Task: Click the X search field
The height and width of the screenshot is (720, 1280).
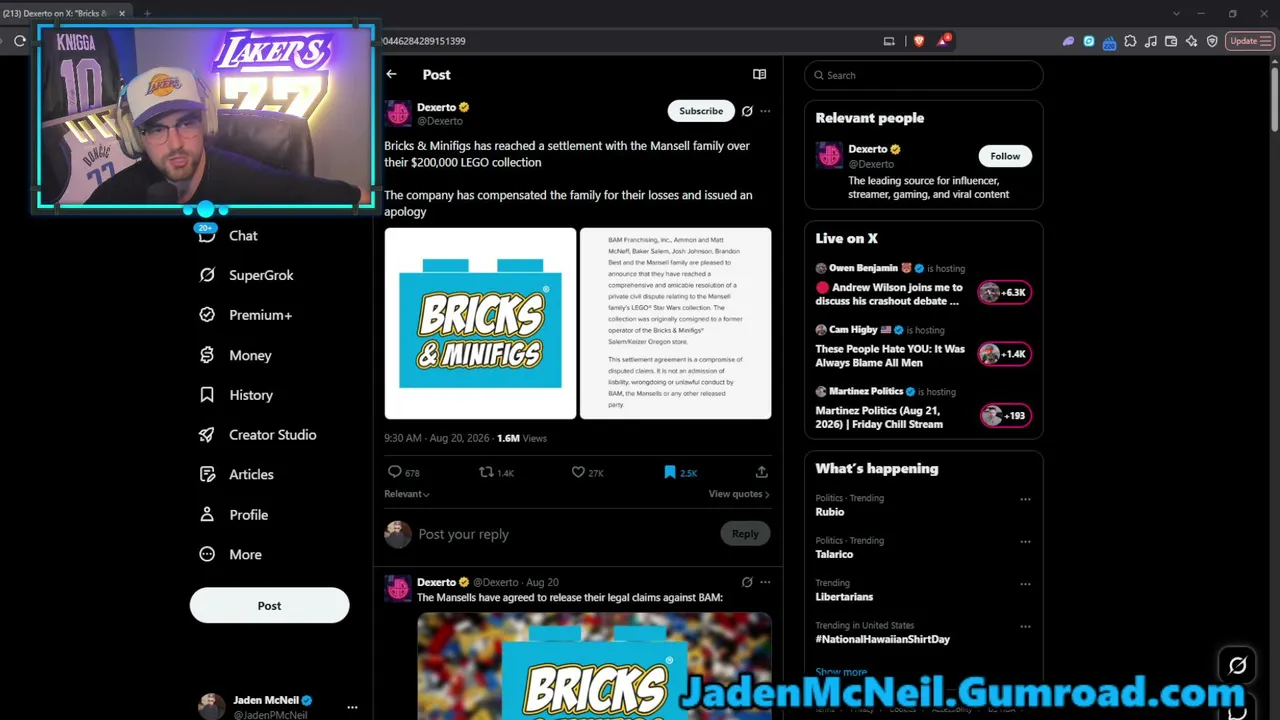Action: pos(924,75)
